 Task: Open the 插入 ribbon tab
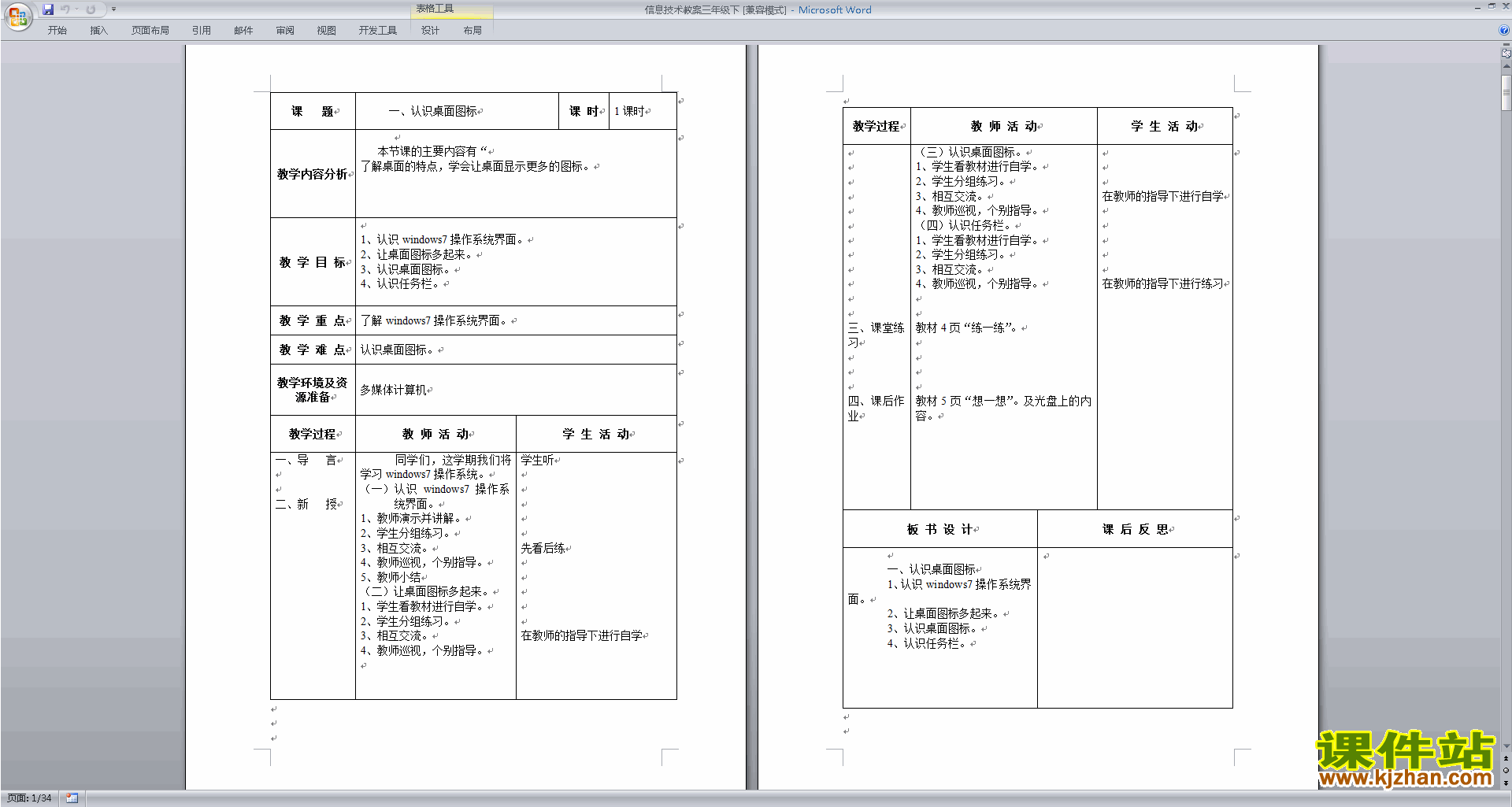[x=98, y=31]
